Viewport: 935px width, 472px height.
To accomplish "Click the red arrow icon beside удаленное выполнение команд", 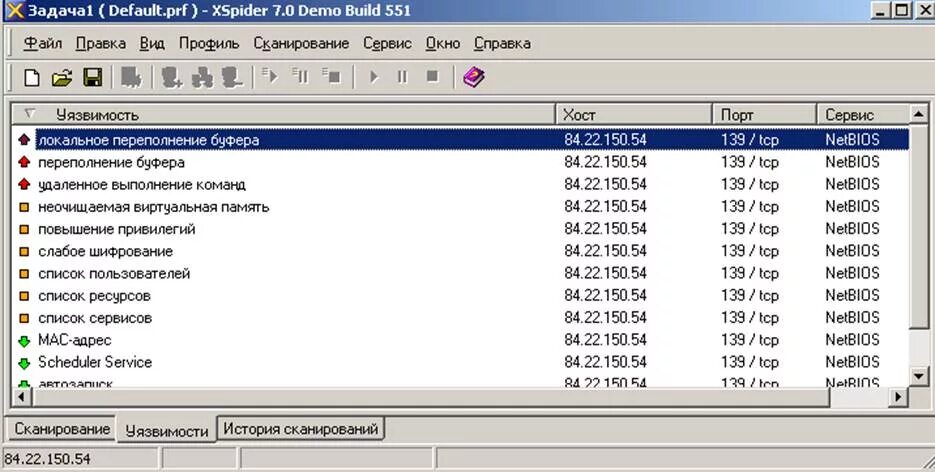I will 24,184.
